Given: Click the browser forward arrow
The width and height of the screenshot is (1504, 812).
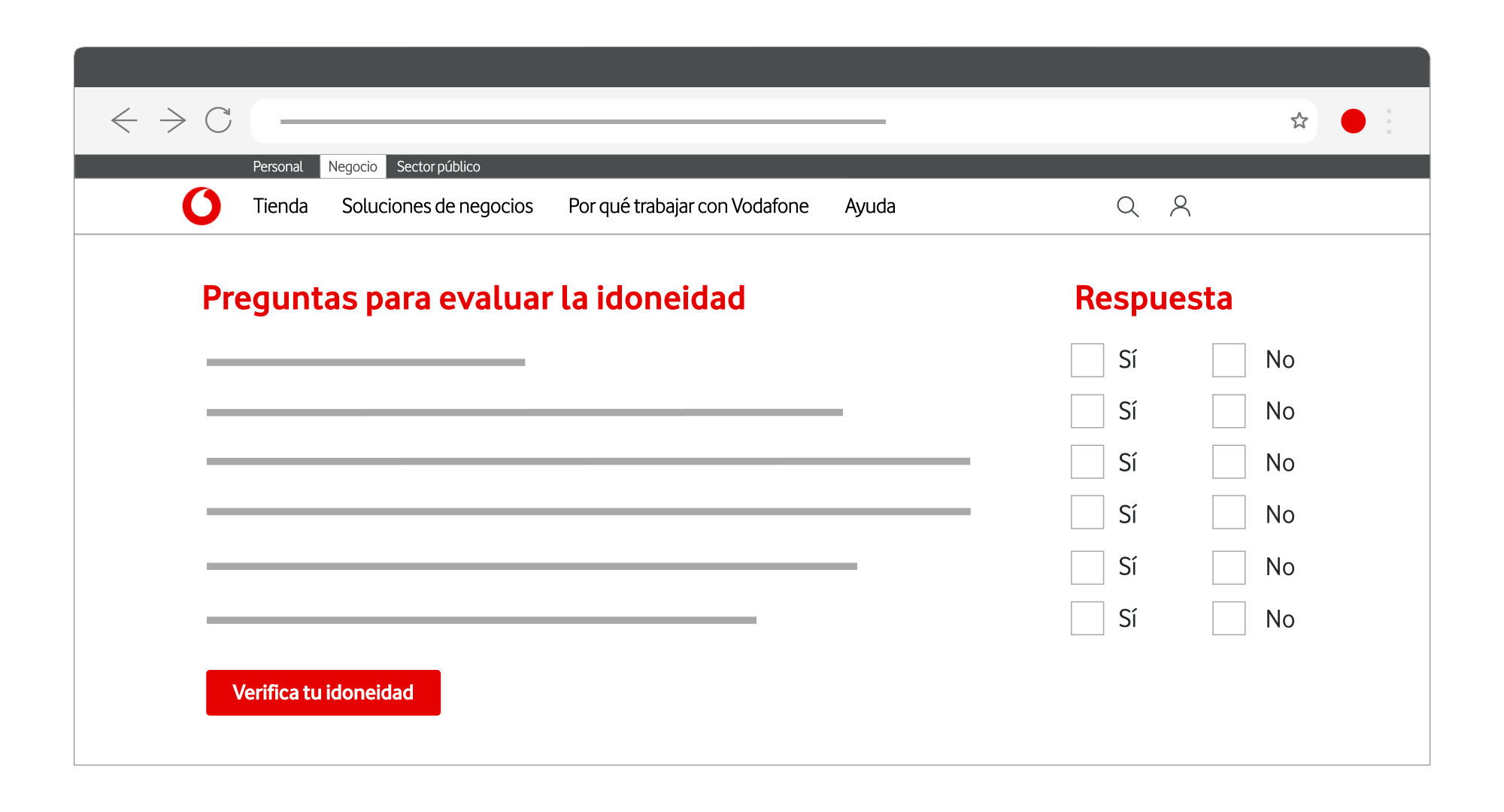Looking at the screenshot, I should click(x=173, y=120).
